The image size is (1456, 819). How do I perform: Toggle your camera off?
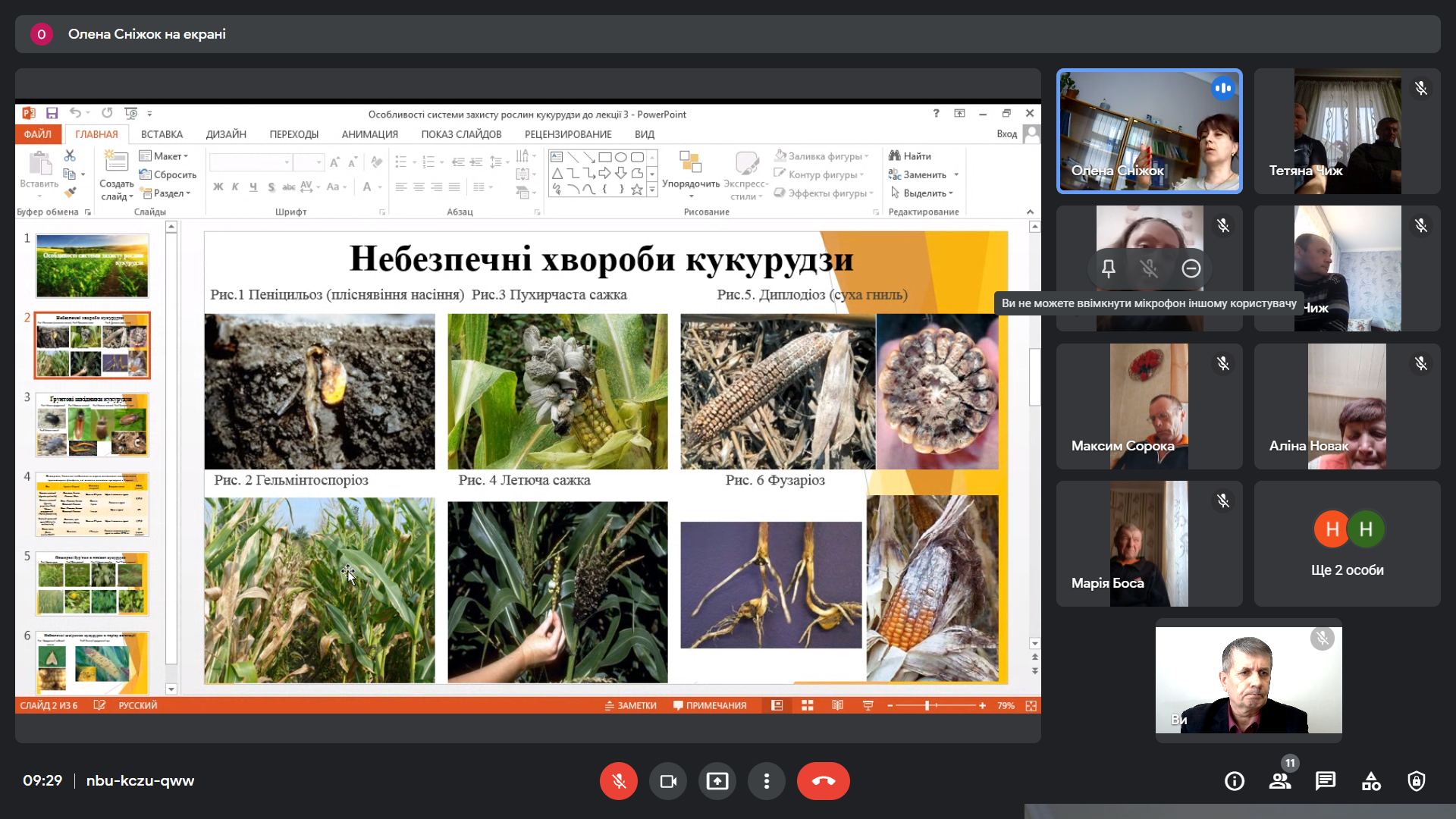click(667, 781)
